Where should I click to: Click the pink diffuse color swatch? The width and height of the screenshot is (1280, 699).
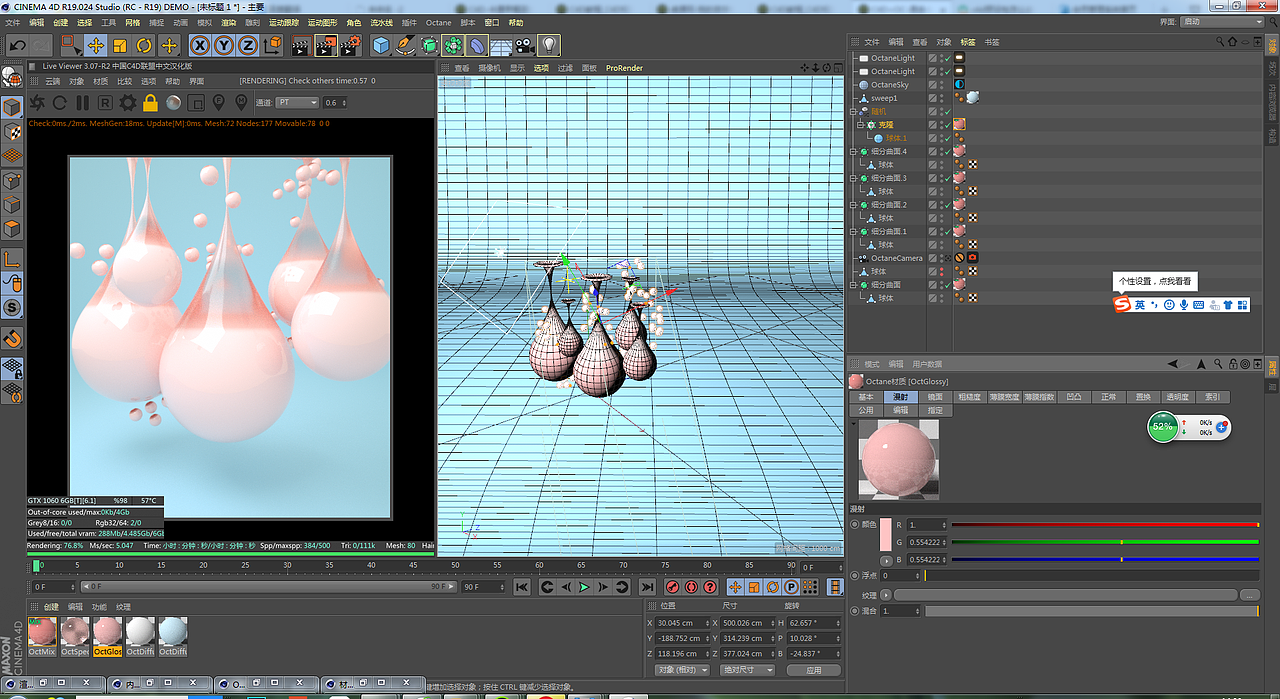click(x=885, y=534)
